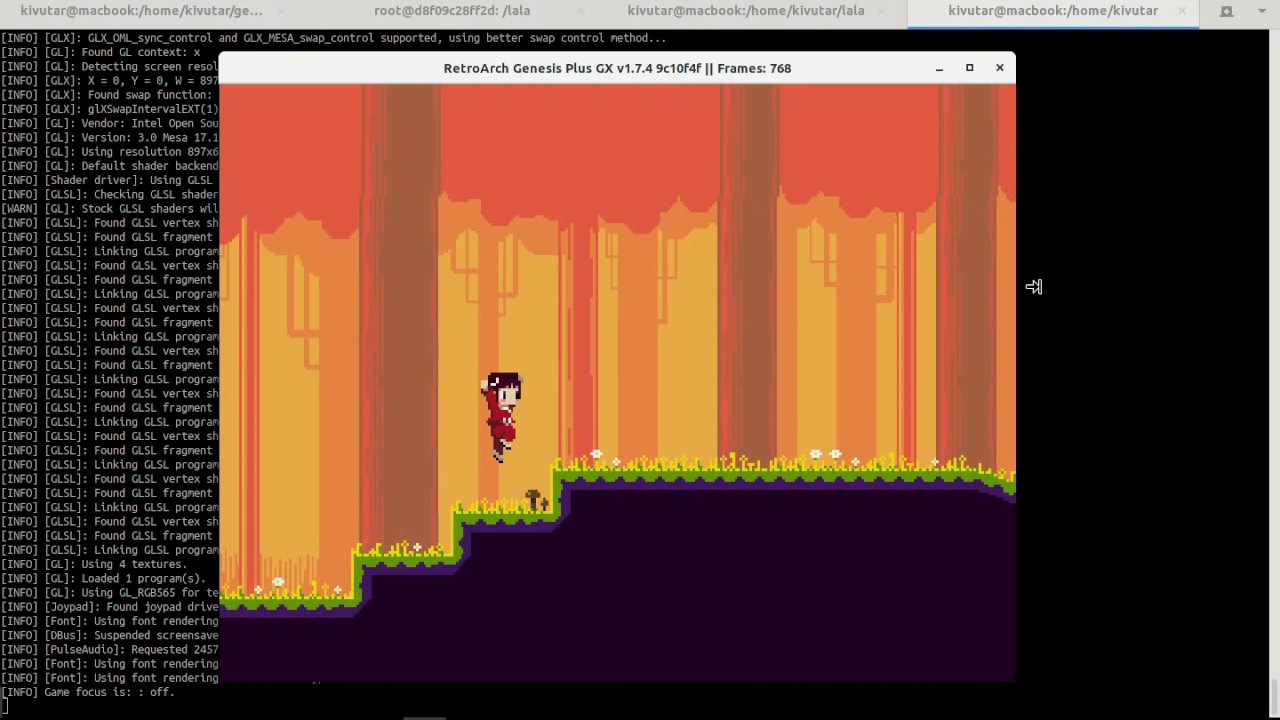Click the "Using resolution 897x6" terminal line
This screenshot has height=720, width=1280.
coord(109,152)
